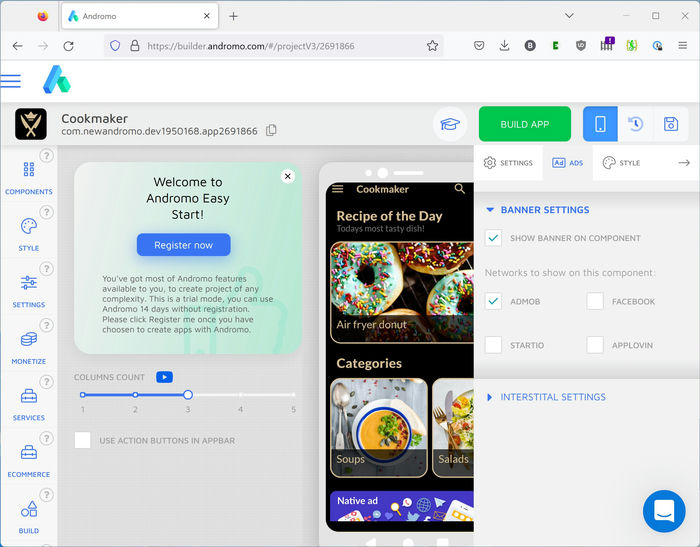Click help question mark beside Monetize
This screenshot has width=700, height=547.
pyautogui.click(x=46, y=325)
